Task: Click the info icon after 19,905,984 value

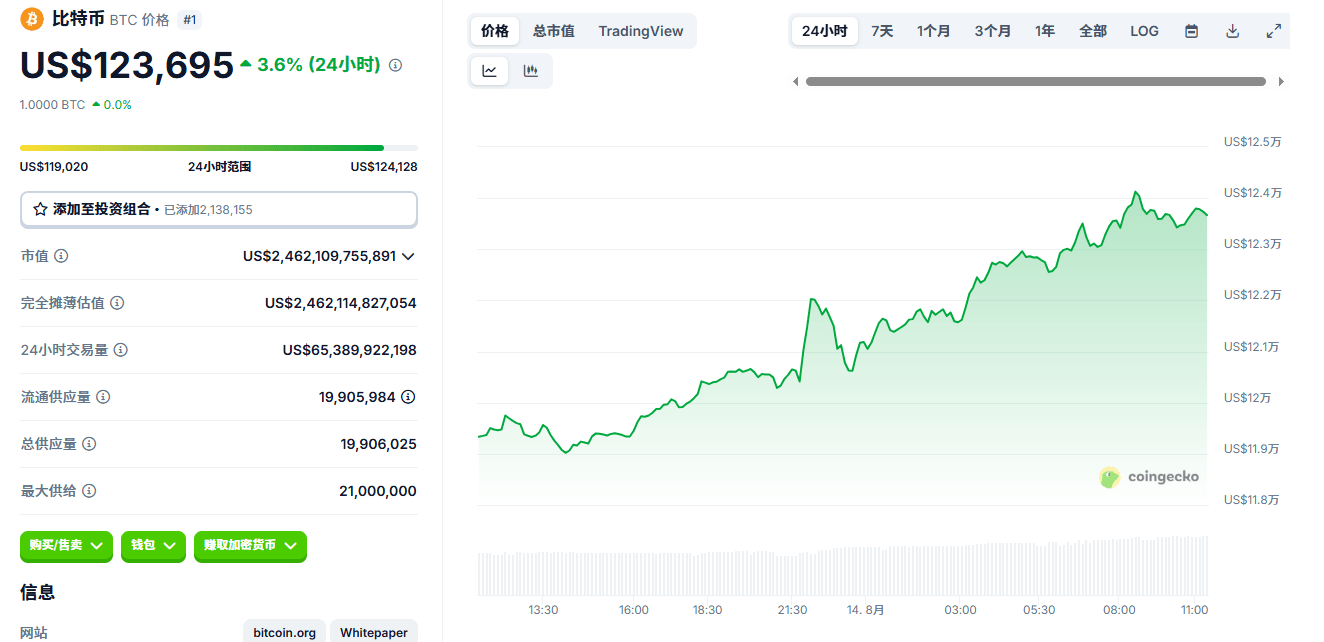Action: pyautogui.click(x=408, y=397)
